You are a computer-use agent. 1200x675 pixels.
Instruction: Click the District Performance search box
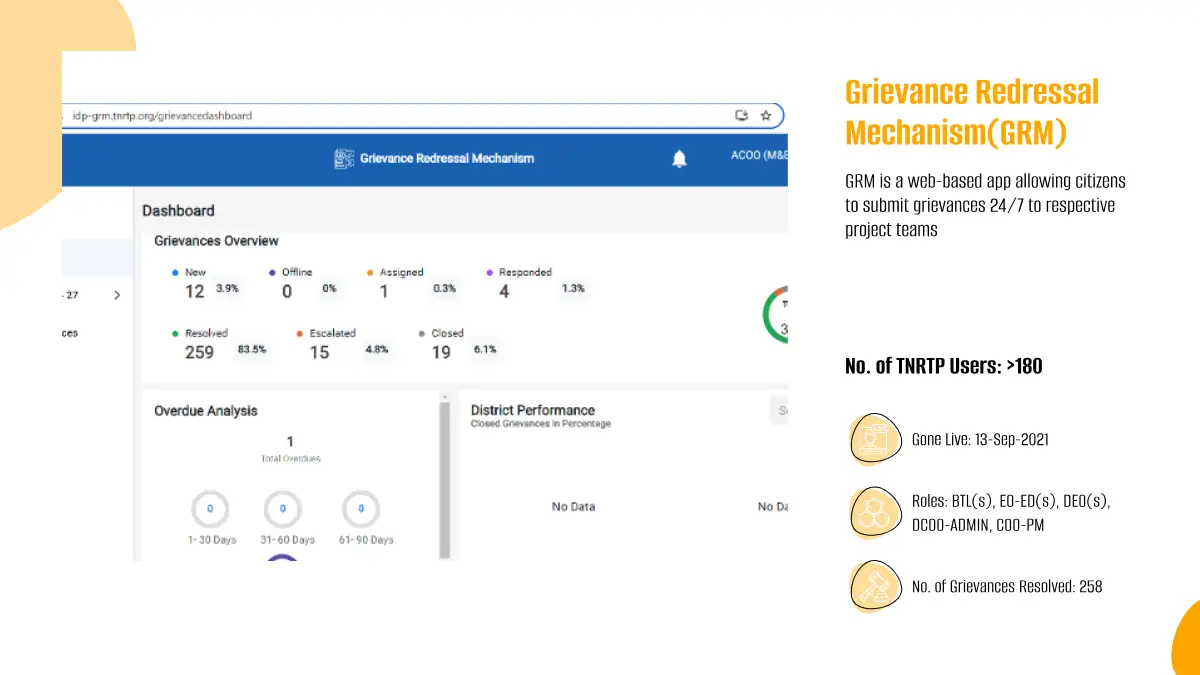(x=779, y=411)
